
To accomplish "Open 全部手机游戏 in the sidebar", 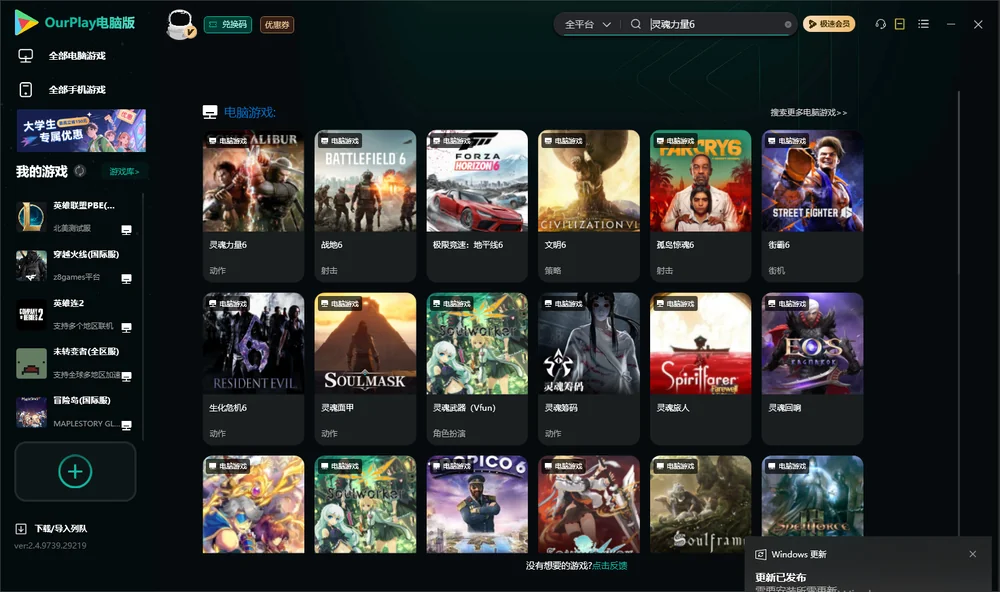I will coord(77,89).
